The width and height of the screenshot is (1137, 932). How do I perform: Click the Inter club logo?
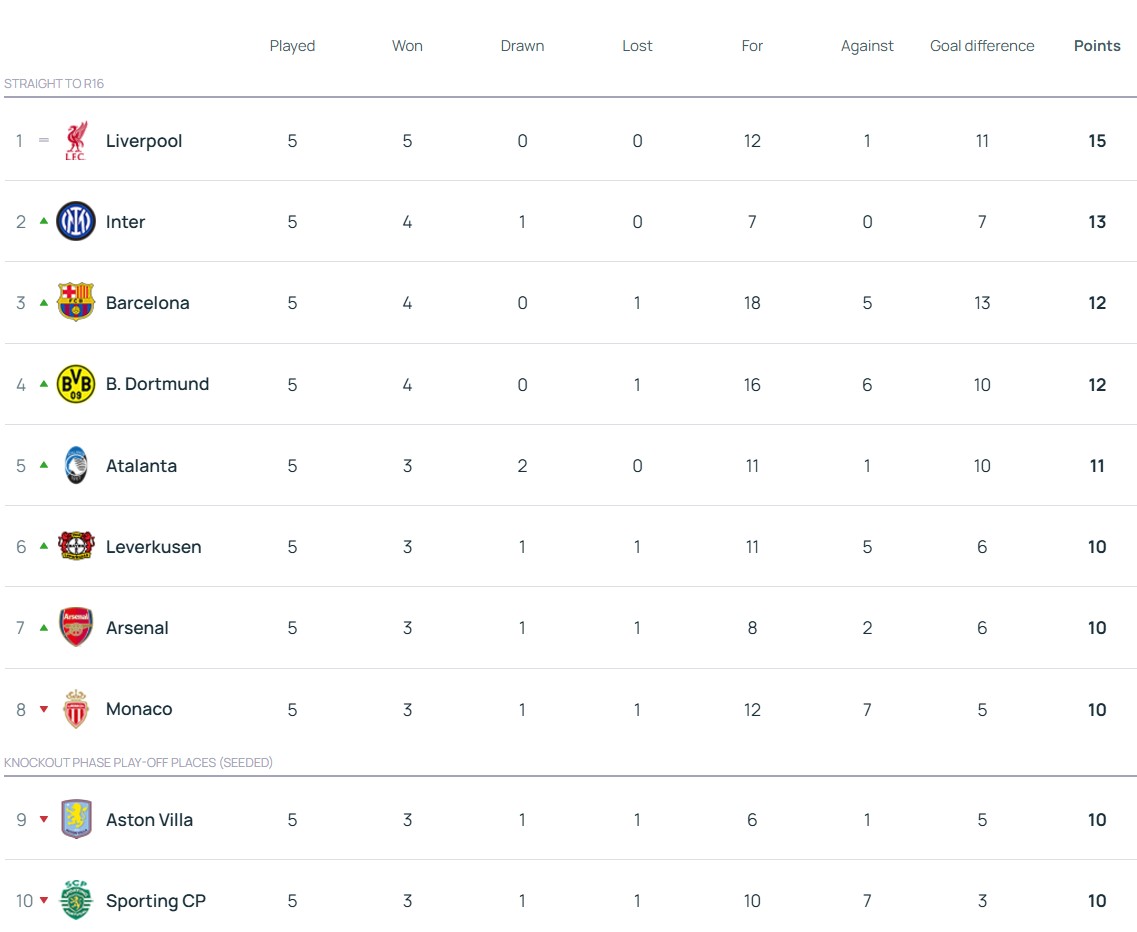[76, 222]
